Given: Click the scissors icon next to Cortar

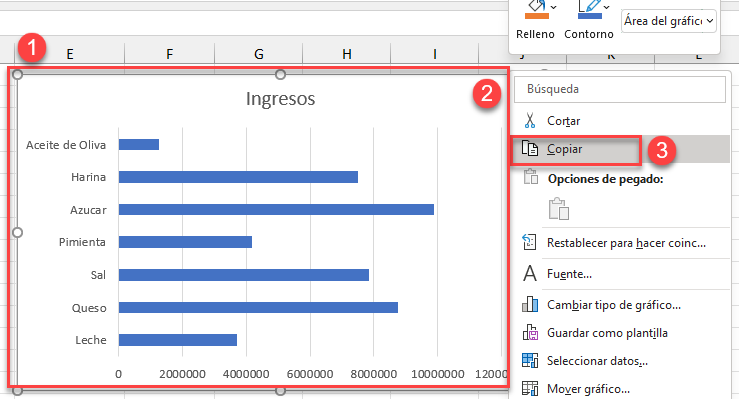Looking at the screenshot, I should [530, 121].
